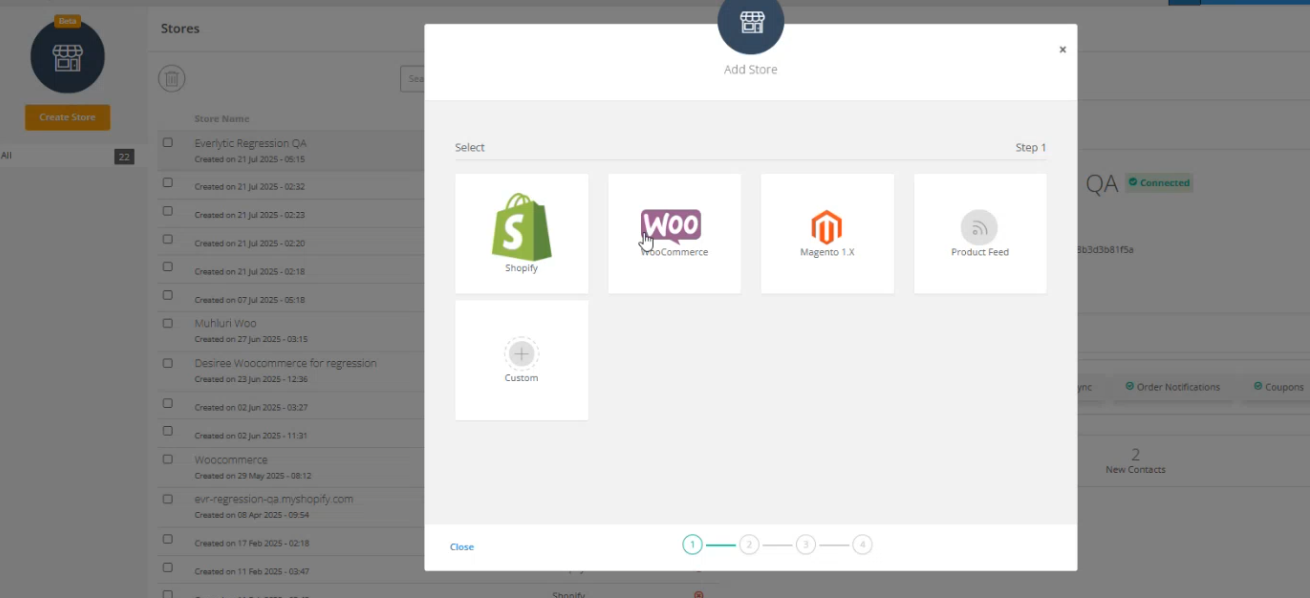Check the Everlytic Regression QA checkbox
The height and width of the screenshot is (598, 1310).
(168, 143)
